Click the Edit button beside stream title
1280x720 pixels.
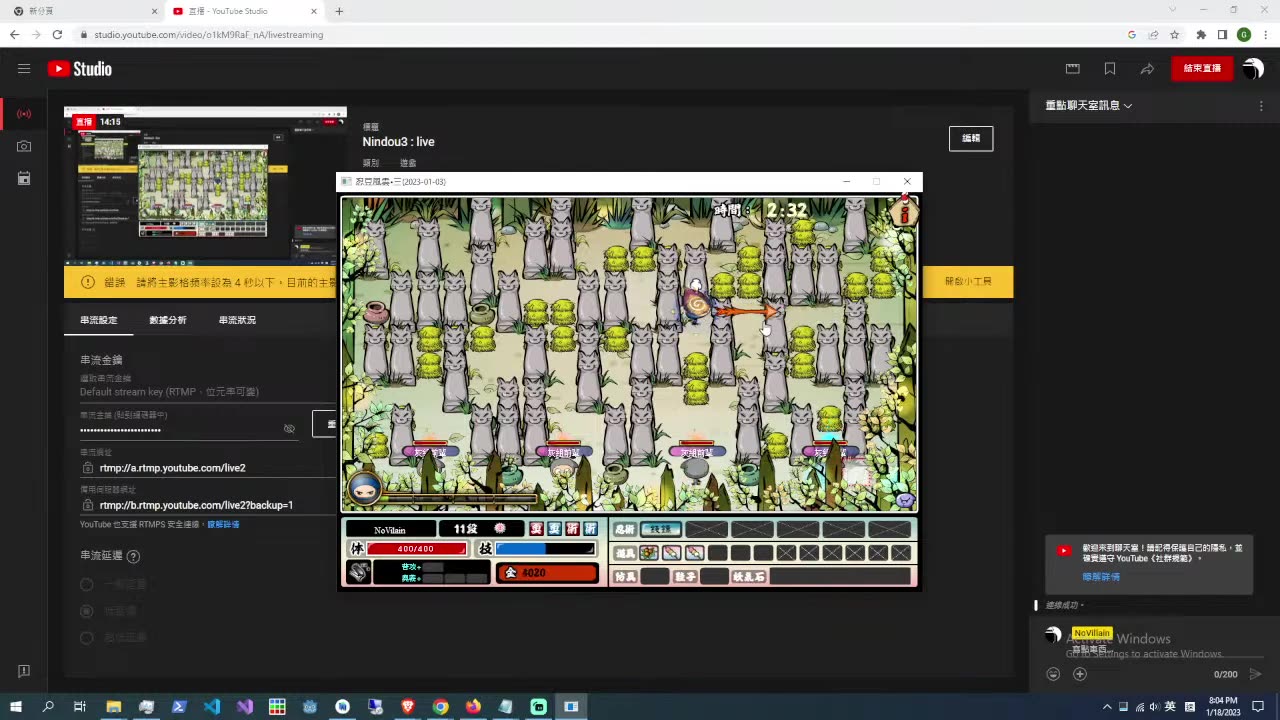point(971,139)
